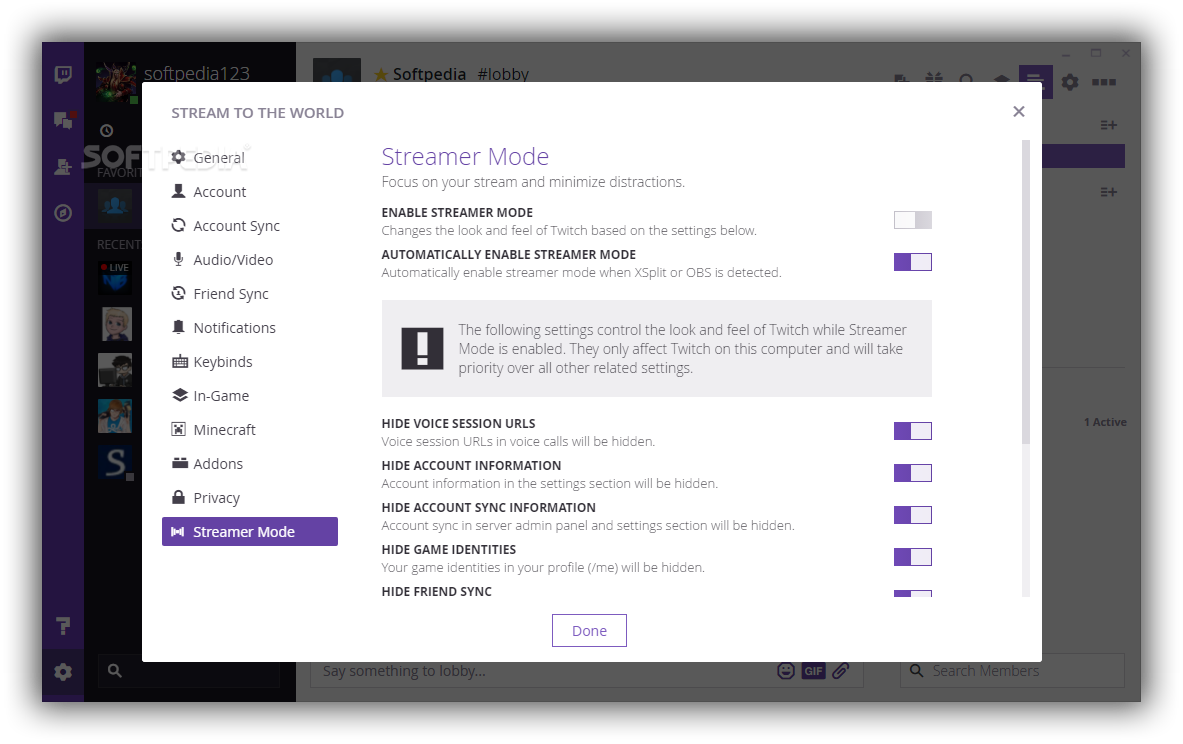Open the S logo server in Recent

click(115, 462)
